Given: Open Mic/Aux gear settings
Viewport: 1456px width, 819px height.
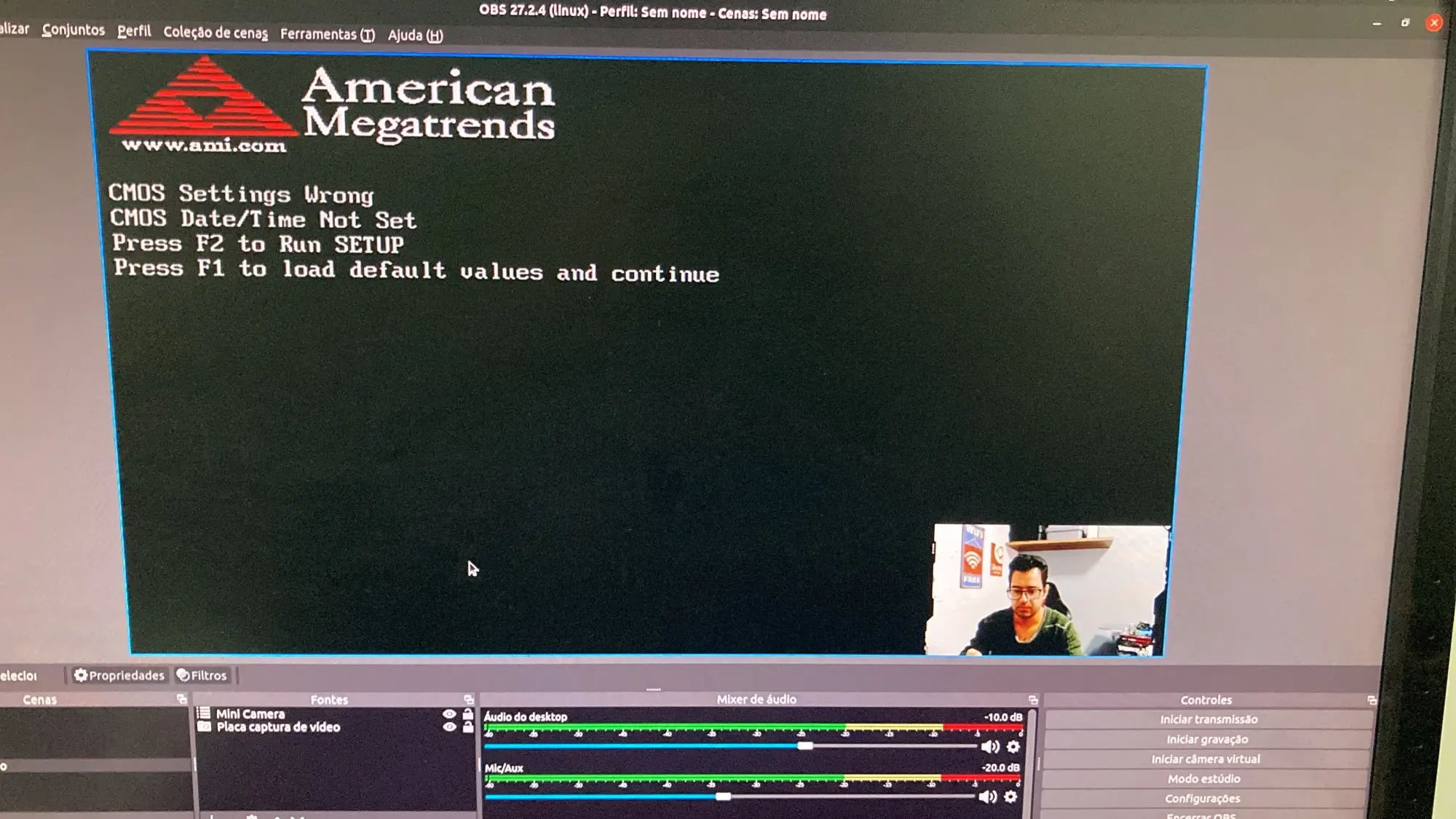Looking at the screenshot, I should (x=1010, y=797).
